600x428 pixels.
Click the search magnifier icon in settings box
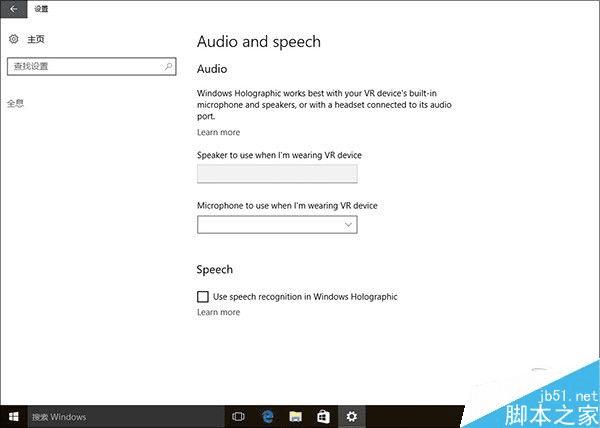(168, 67)
